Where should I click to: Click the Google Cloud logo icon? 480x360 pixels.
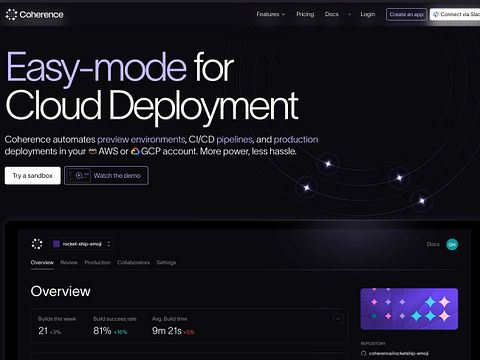pyautogui.click(x=135, y=152)
